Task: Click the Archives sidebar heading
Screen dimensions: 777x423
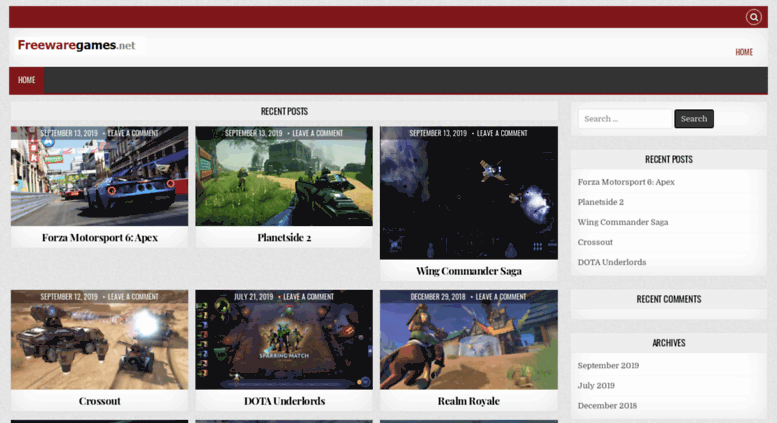Action: coord(668,343)
